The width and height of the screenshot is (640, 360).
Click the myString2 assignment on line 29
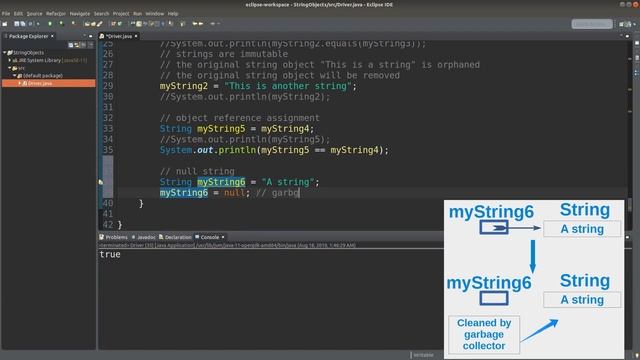pyautogui.click(x=258, y=86)
